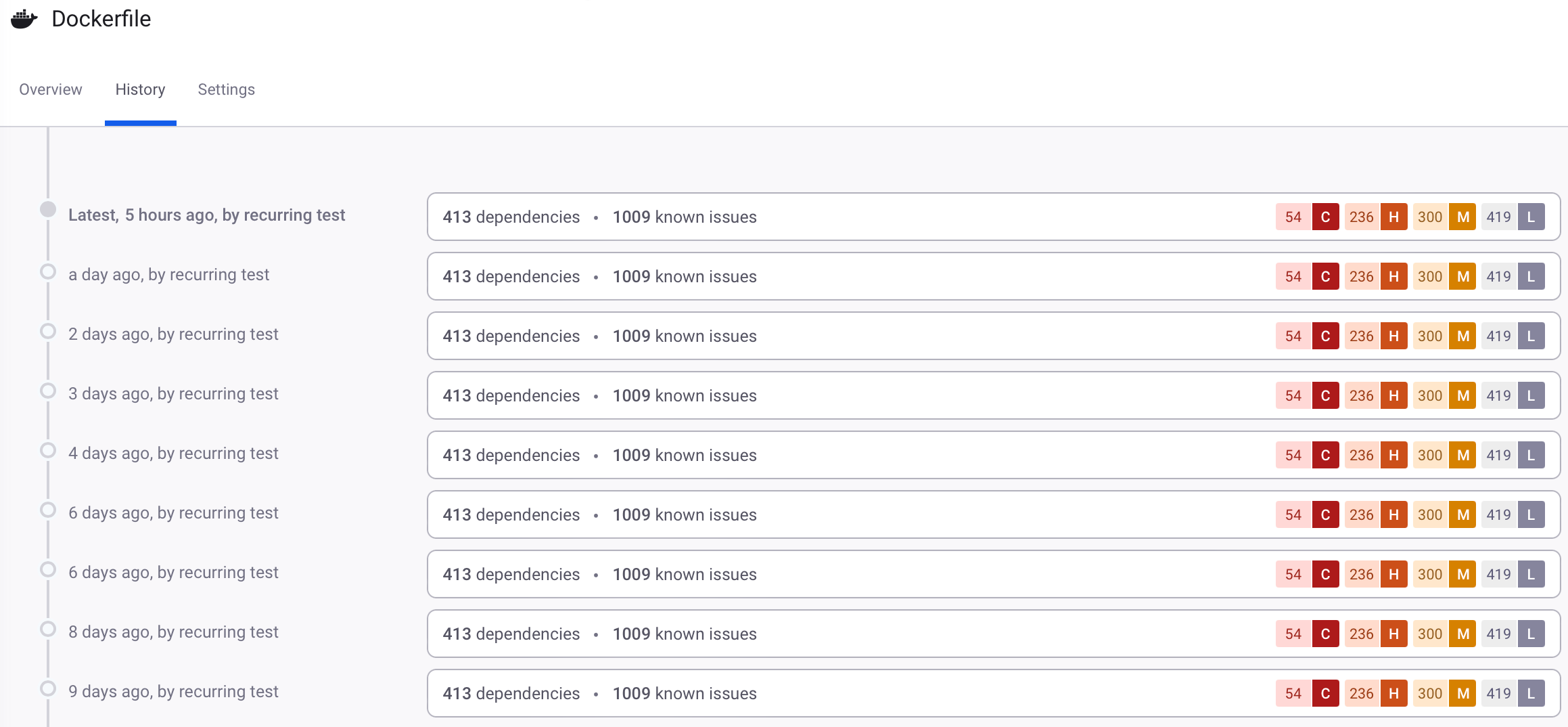
Task: Select the critical severity C badge on latest scan
Action: [1326, 217]
